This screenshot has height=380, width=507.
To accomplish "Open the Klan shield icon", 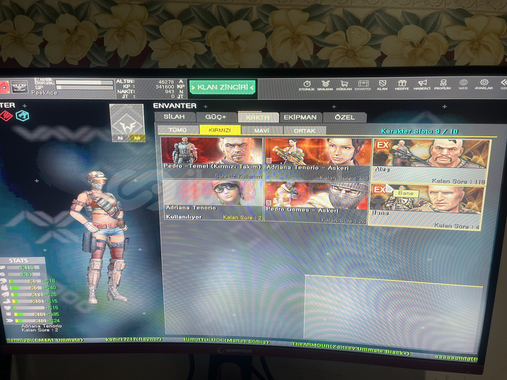I will (382, 85).
